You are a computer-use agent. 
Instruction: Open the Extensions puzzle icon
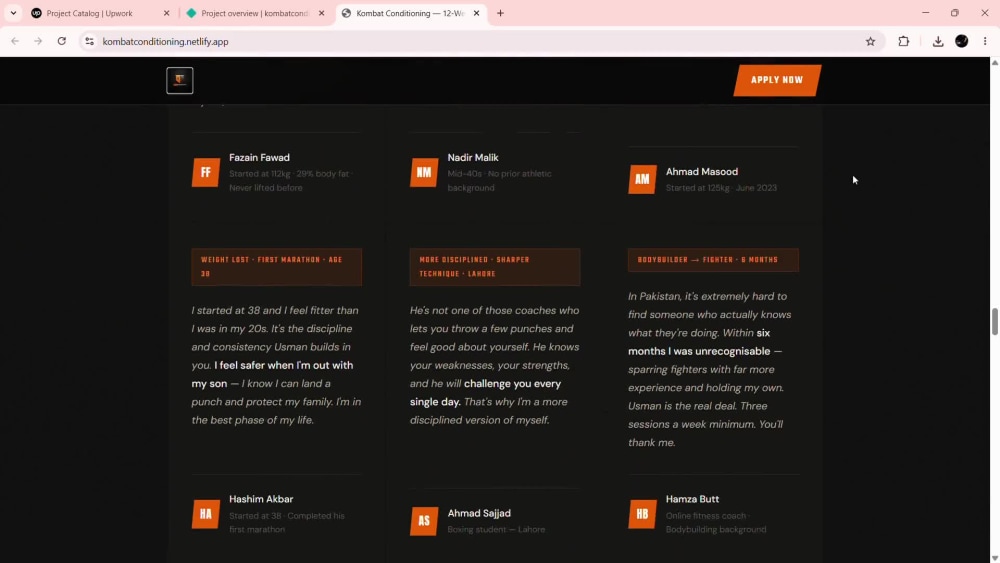pos(904,41)
